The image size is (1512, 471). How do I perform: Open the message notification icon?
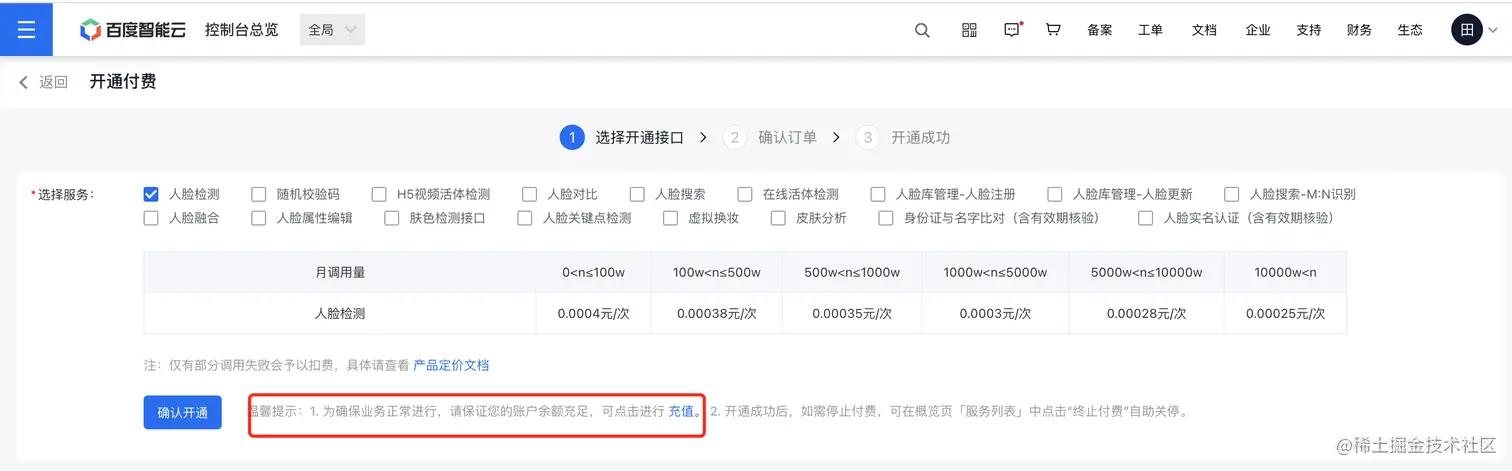[x=1012, y=30]
